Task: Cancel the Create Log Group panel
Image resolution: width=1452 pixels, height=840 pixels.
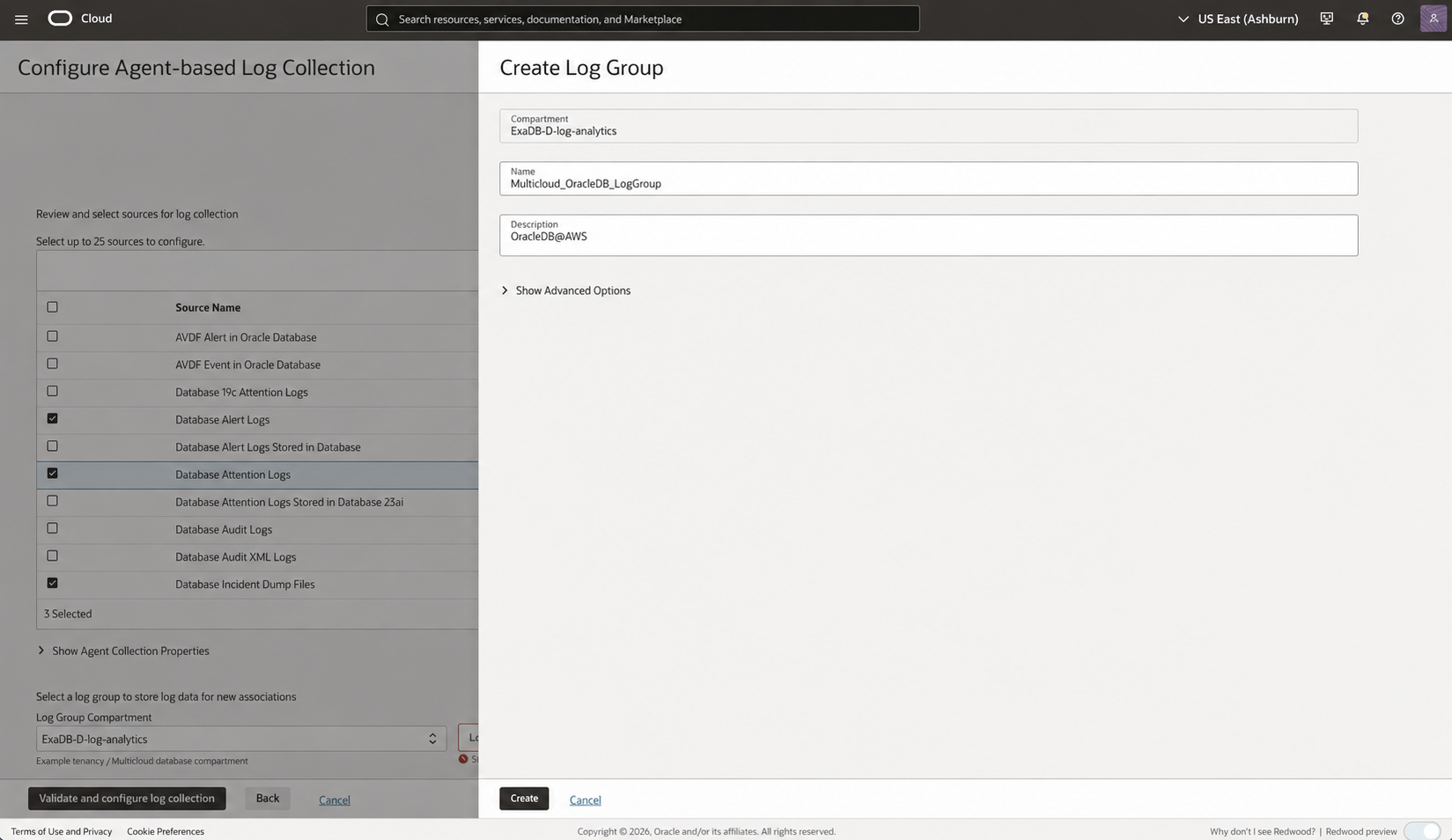Action: pos(585,799)
